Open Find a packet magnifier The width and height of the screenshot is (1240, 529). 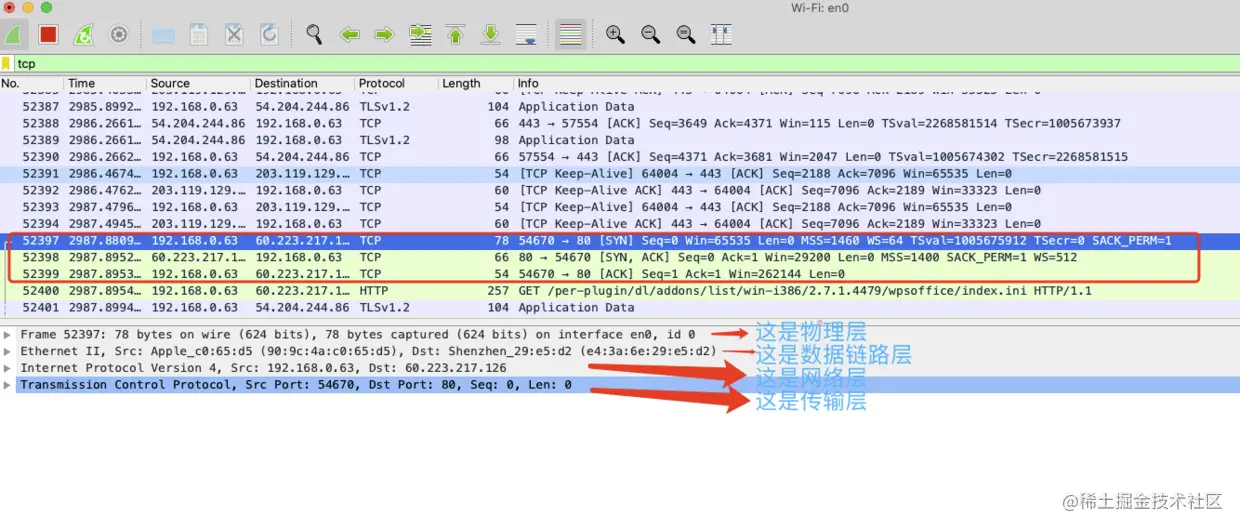coord(314,35)
